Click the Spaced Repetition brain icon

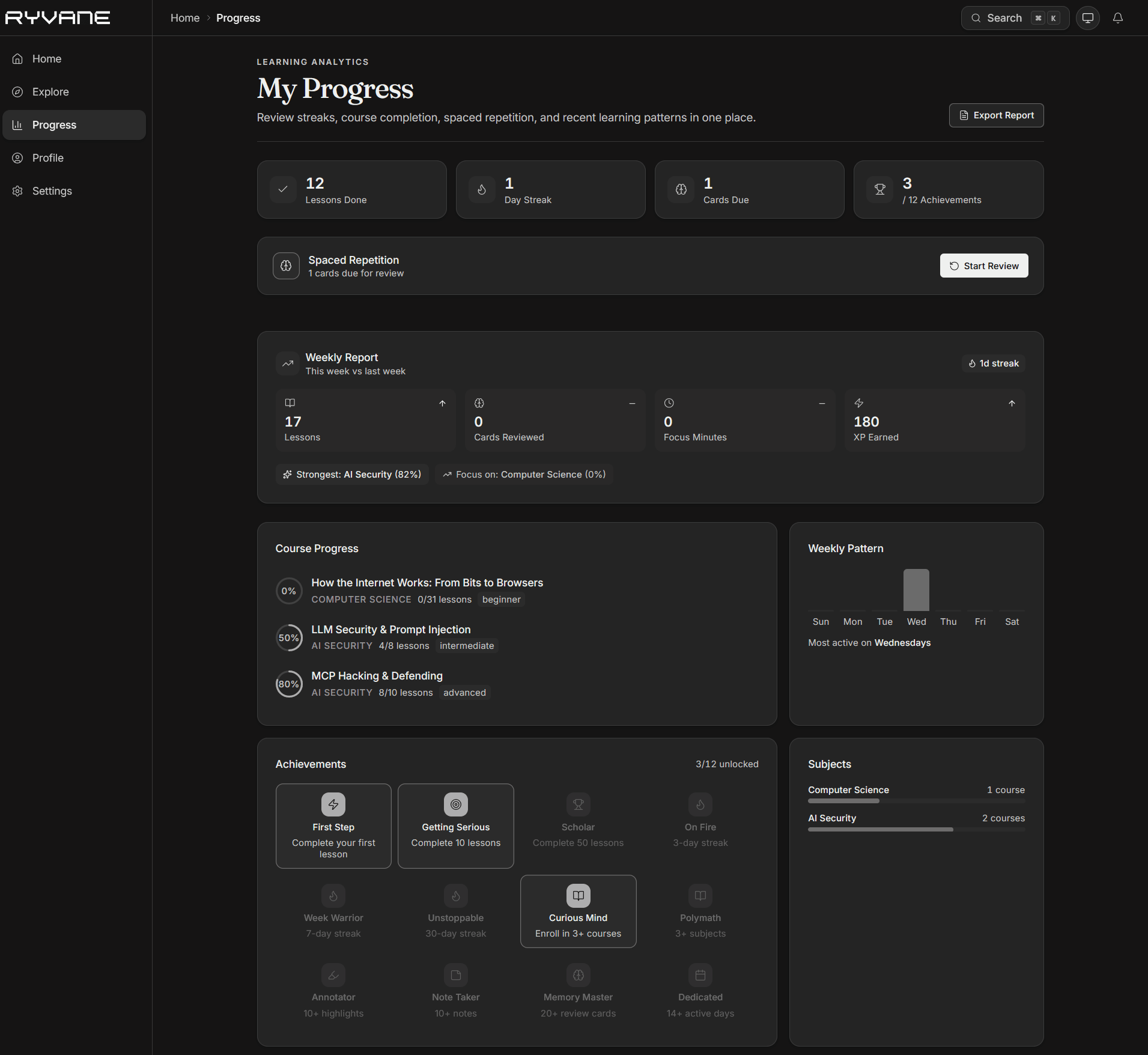(x=286, y=266)
